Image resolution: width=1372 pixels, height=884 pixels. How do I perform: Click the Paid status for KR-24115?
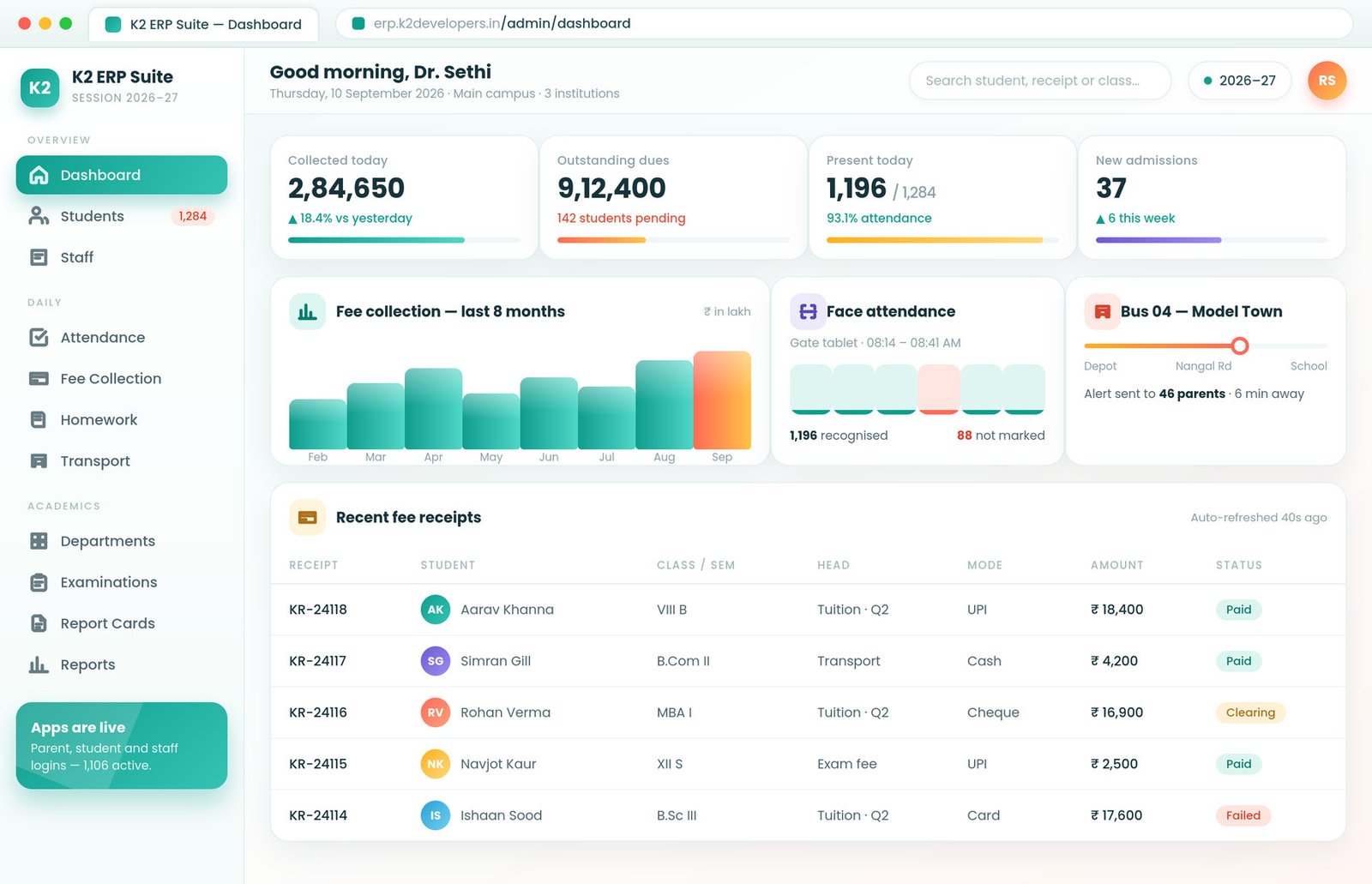click(x=1239, y=764)
